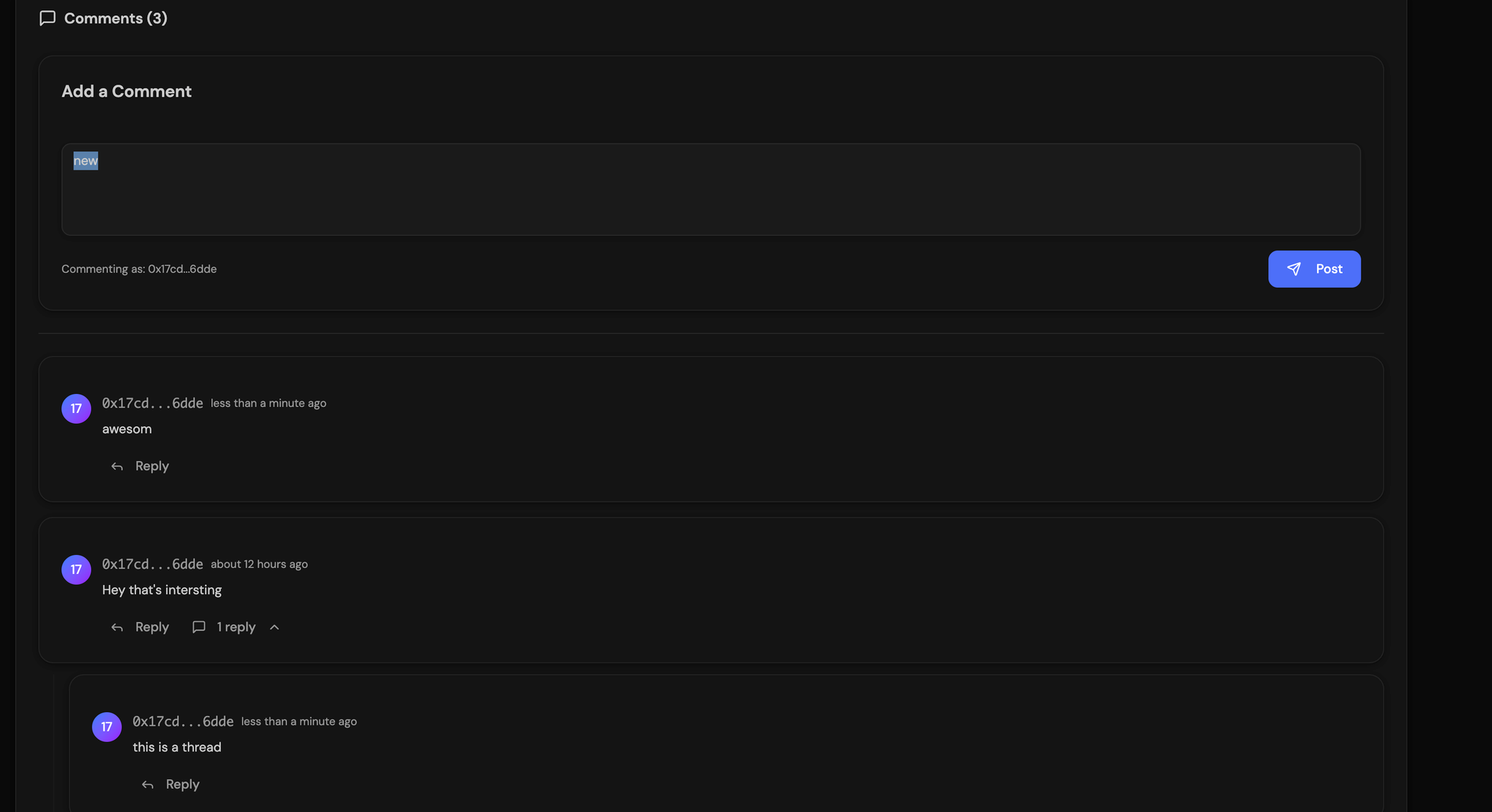Click avatar '17' on the 'awesom' comment
The image size is (1492, 812).
pyautogui.click(x=76, y=409)
